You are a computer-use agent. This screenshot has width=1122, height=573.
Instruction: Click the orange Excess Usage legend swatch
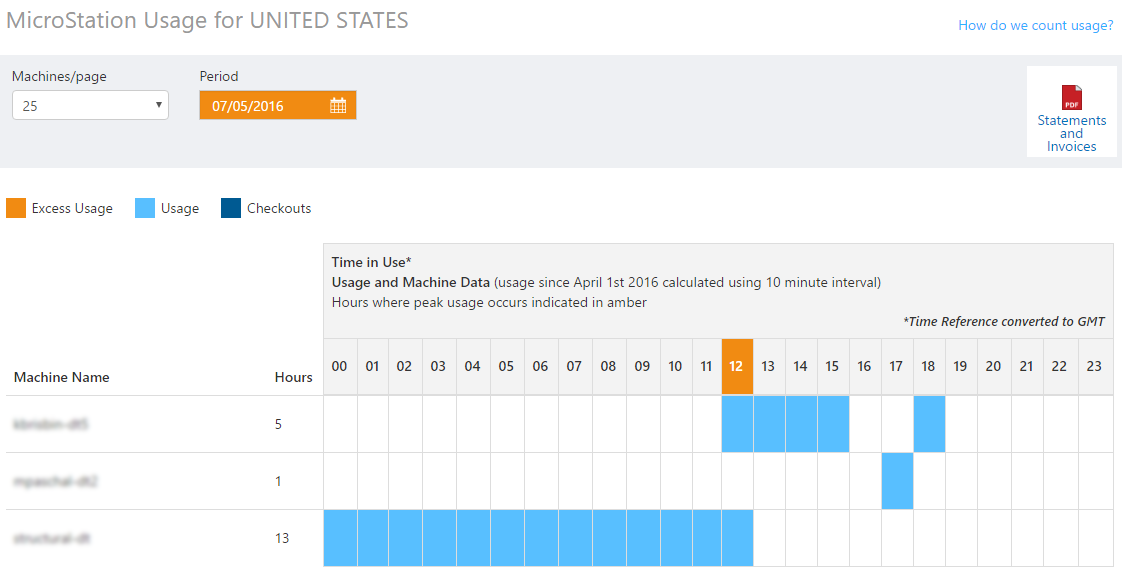(16, 208)
